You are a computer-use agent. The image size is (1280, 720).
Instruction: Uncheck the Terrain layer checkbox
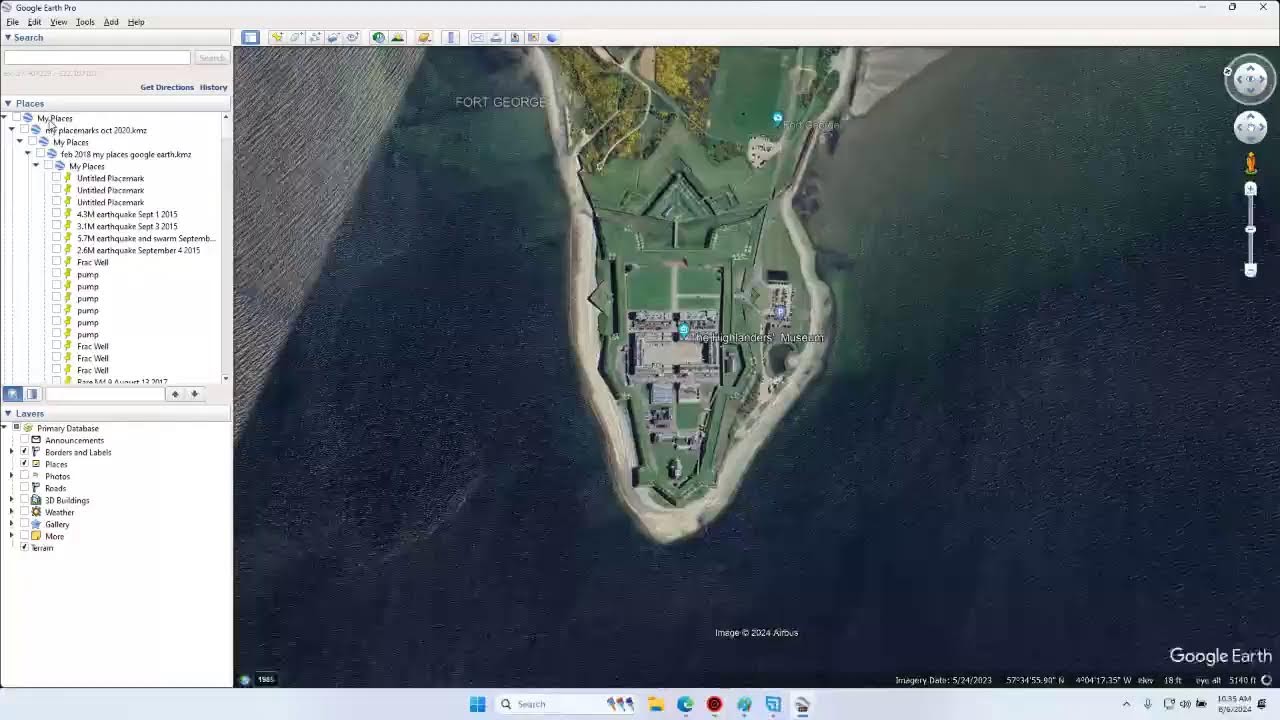tap(24, 548)
